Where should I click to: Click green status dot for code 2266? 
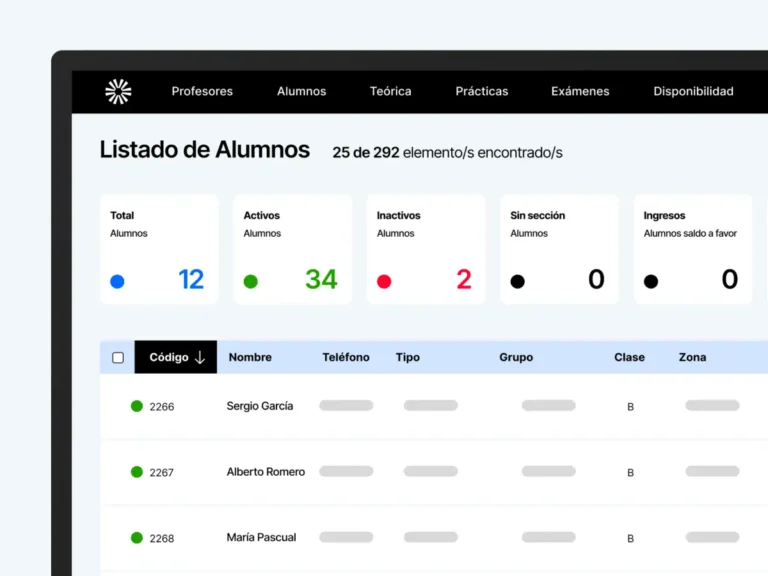pyautogui.click(x=137, y=406)
